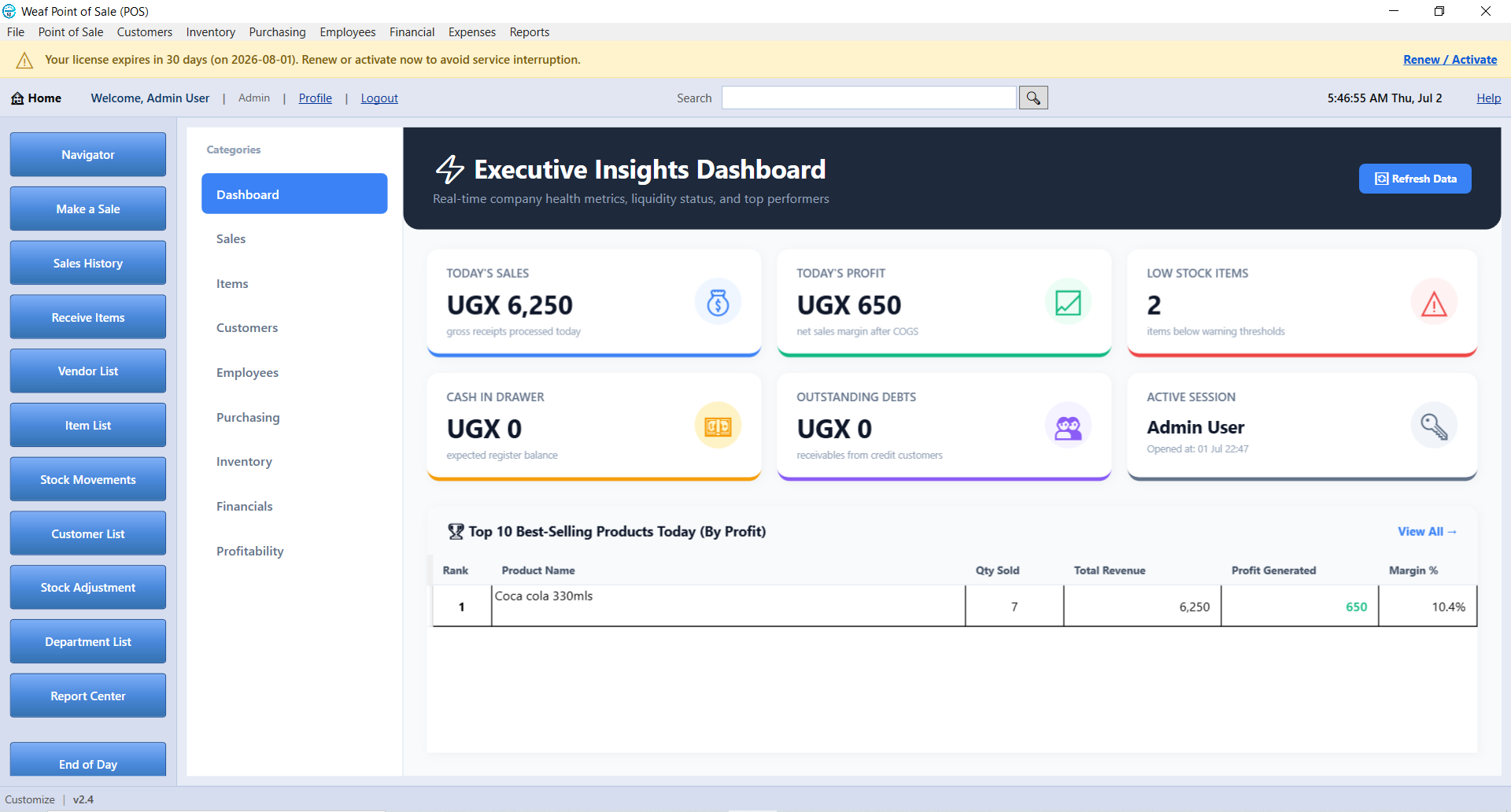
Task: Click the green 650 profit cell
Action: [x=1300, y=606]
